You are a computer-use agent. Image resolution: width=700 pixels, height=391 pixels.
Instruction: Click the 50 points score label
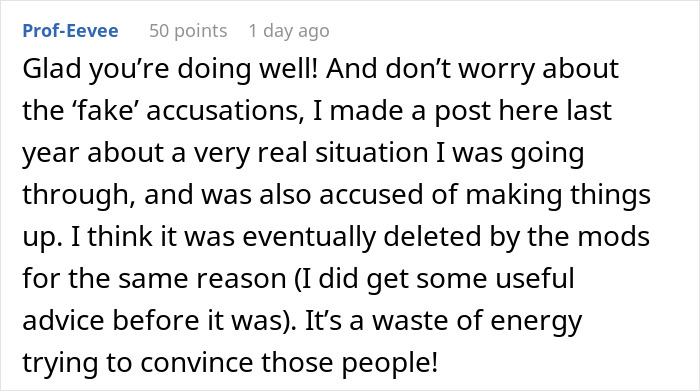click(188, 31)
